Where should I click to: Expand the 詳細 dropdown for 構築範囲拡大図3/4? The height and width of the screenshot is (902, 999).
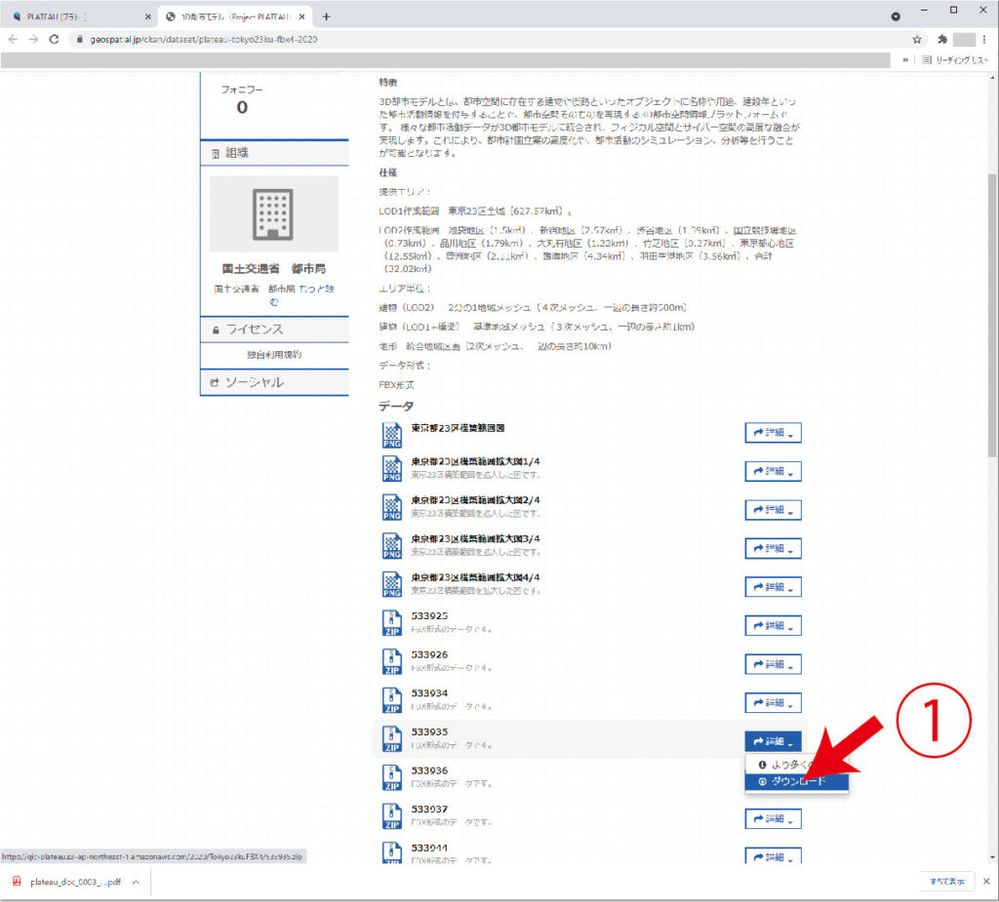click(x=773, y=548)
